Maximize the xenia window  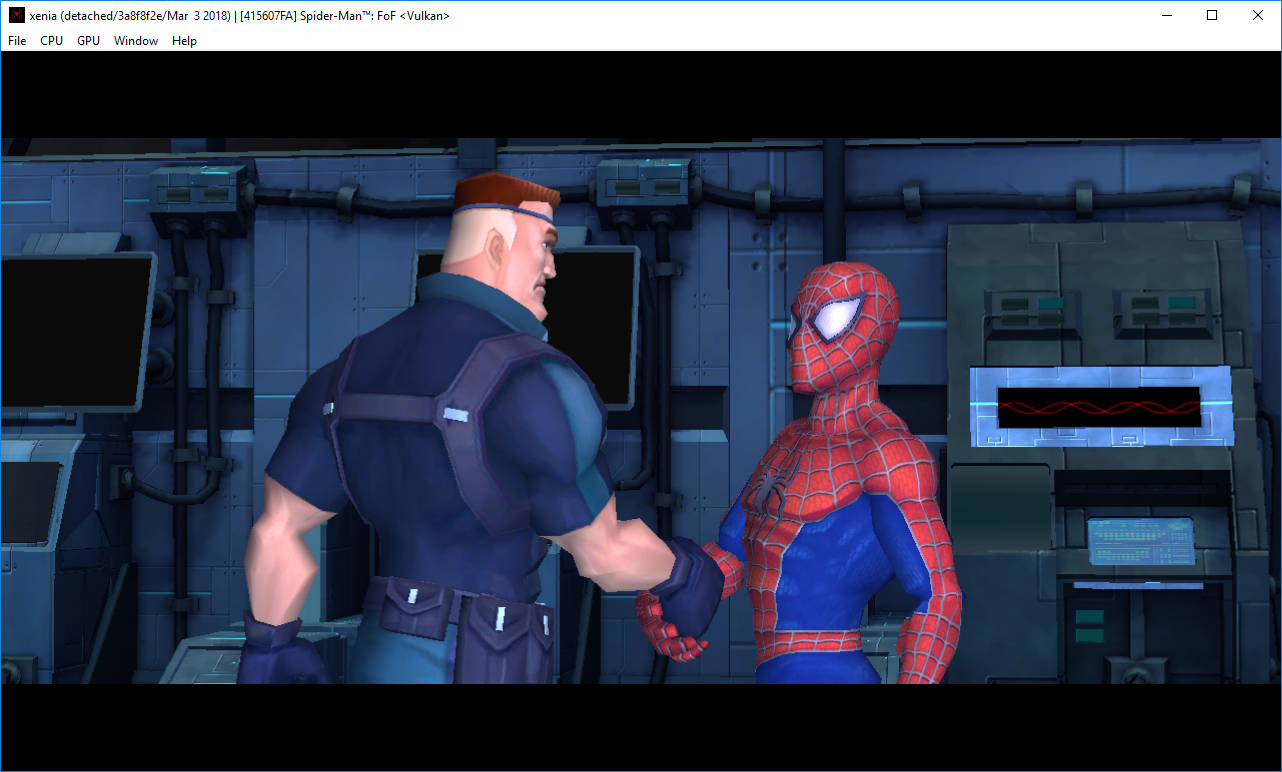click(1212, 16)
